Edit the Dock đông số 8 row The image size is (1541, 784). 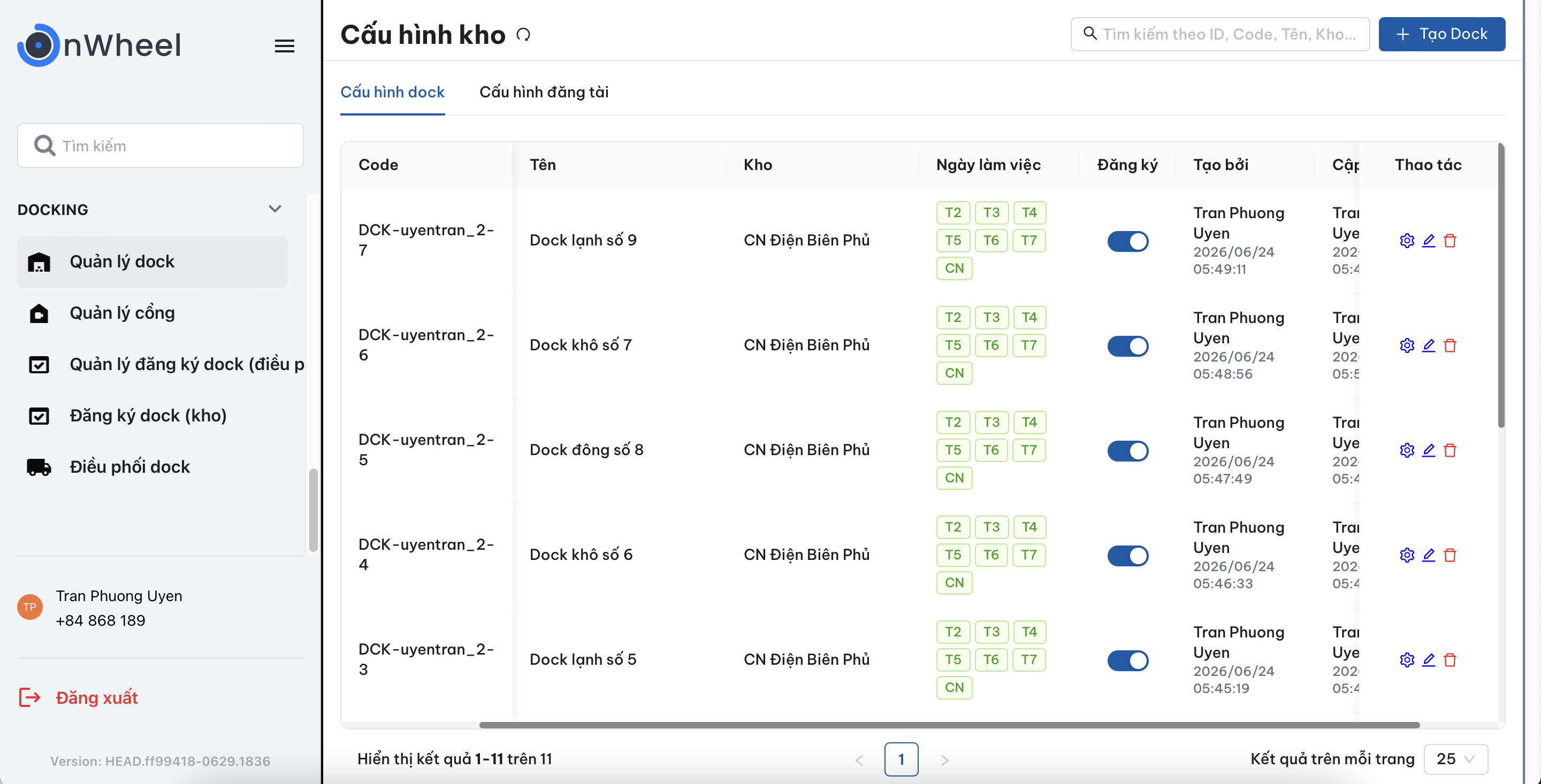pos(1428,450)
